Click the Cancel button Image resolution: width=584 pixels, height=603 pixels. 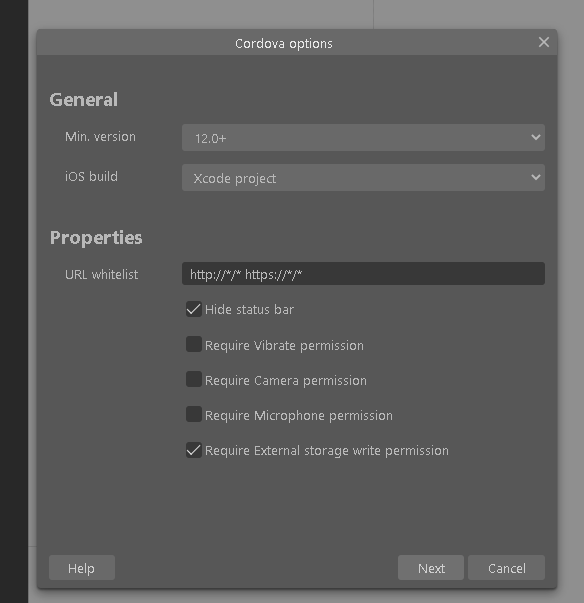click(x=506, y=568)
